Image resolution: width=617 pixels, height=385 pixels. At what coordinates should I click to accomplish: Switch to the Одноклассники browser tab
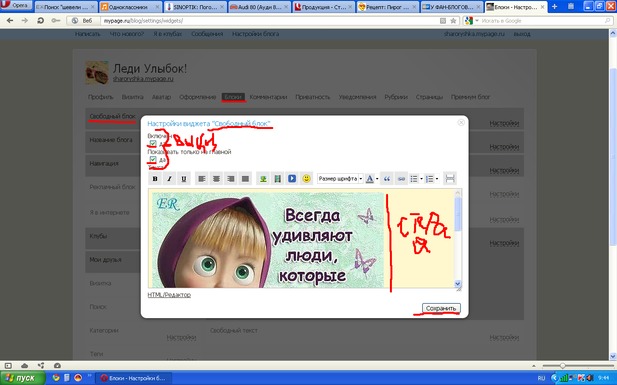[x=129, y=7]
